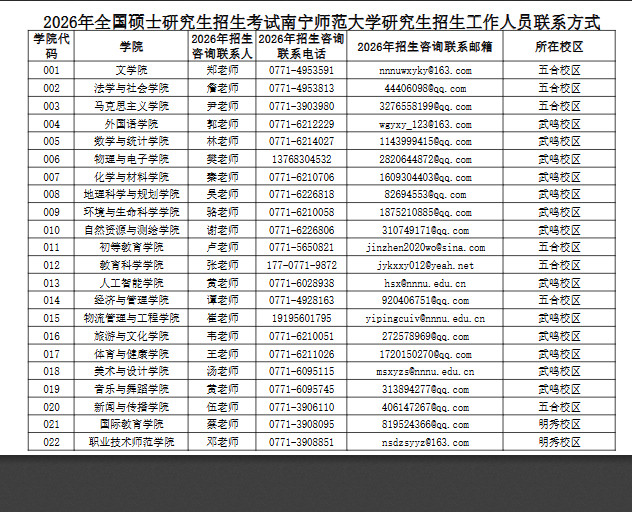Screen dimensions: 632x512
Task: Click the '经济与管理学院' cell
Action: [x=131, y=300]
